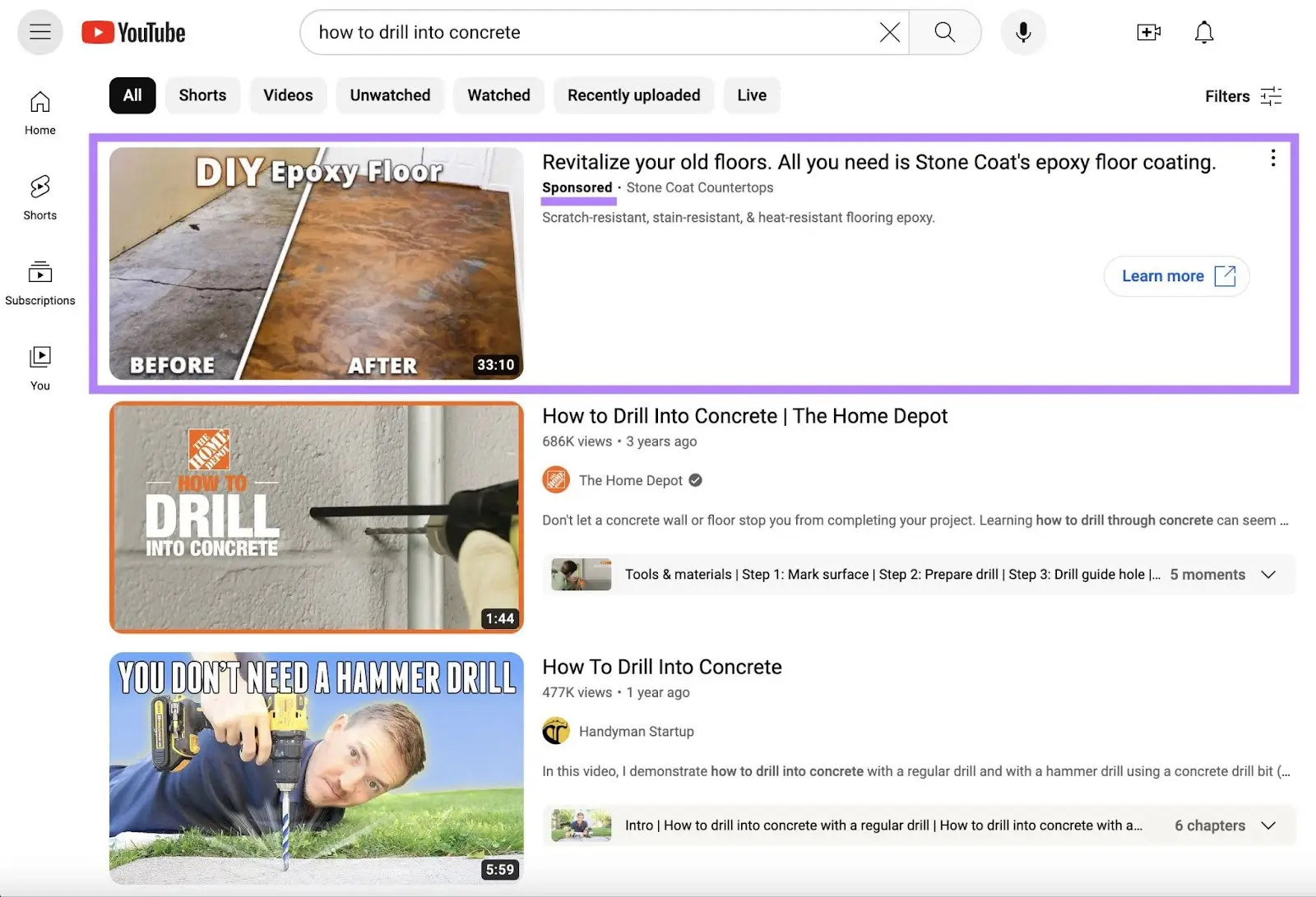Click the Sponsored label
This screenshot has height=897, width=1316.
coord(577,187)
